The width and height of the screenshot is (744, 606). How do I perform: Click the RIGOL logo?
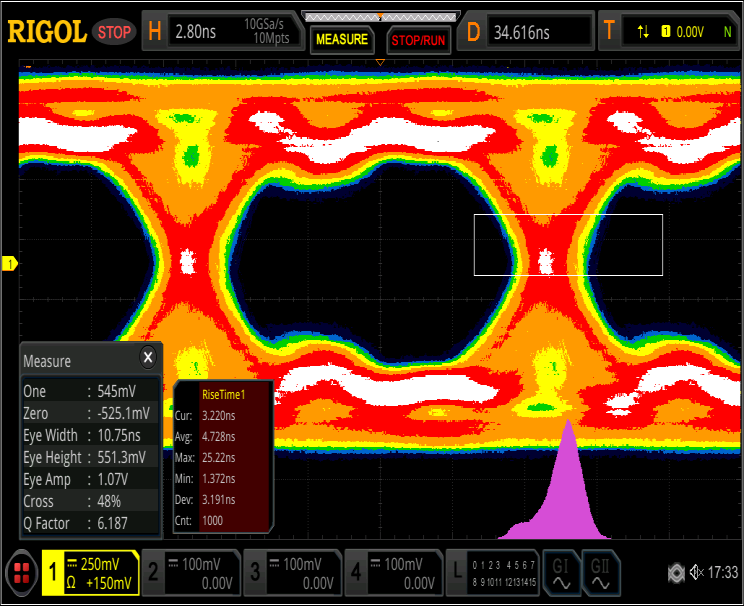pos(47,32)
